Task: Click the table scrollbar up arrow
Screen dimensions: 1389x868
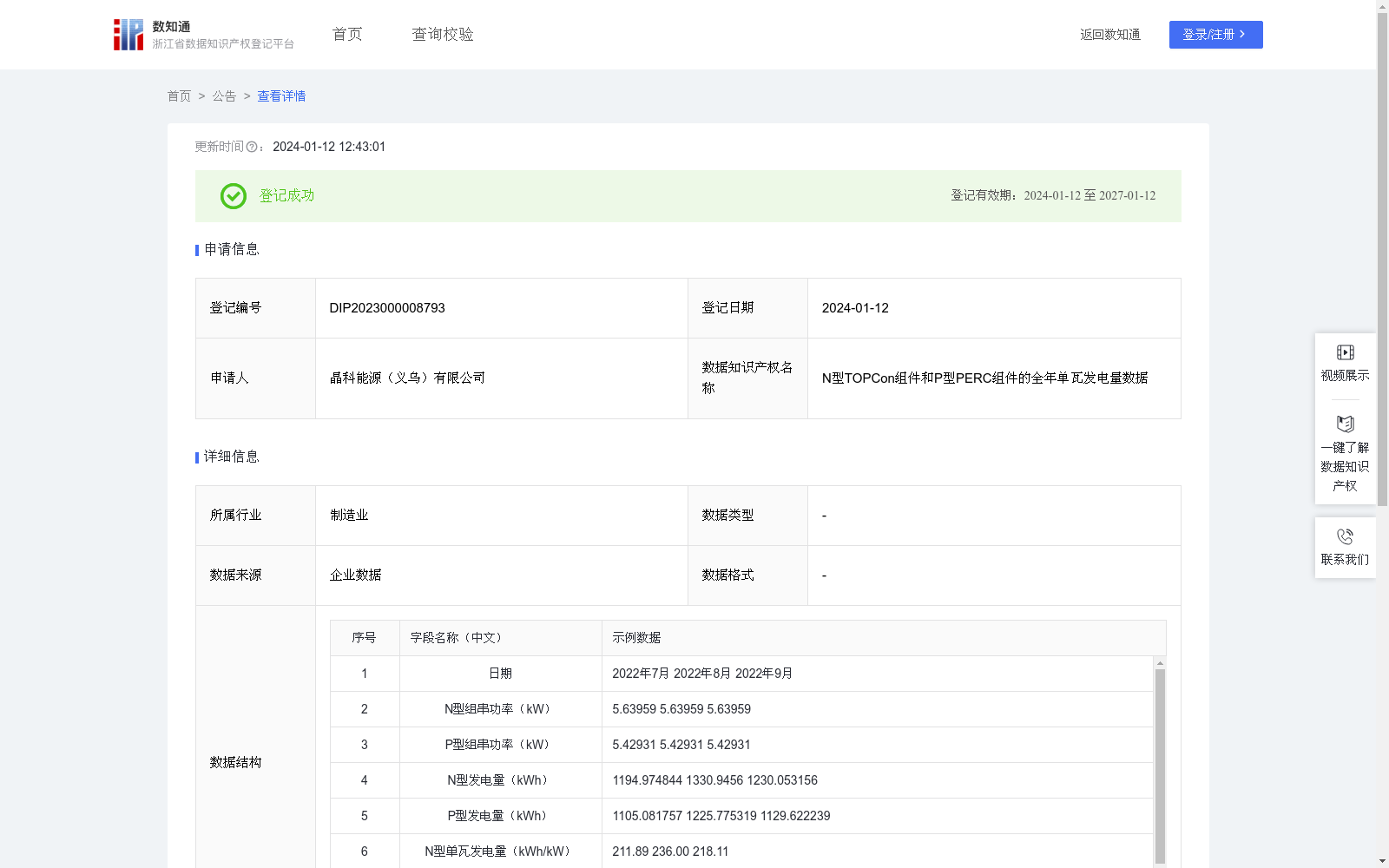Action: (1160, 663)
